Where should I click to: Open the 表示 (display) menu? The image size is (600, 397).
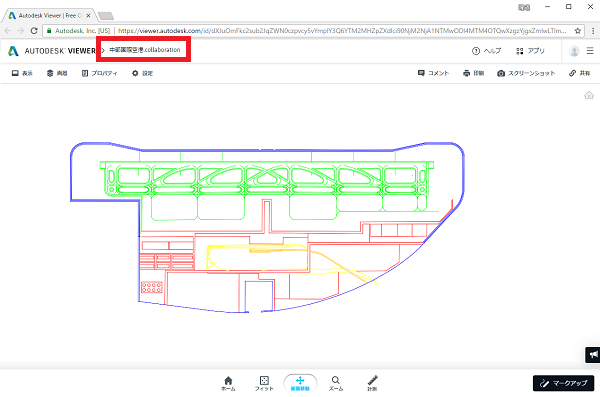[x=22, y=73]
